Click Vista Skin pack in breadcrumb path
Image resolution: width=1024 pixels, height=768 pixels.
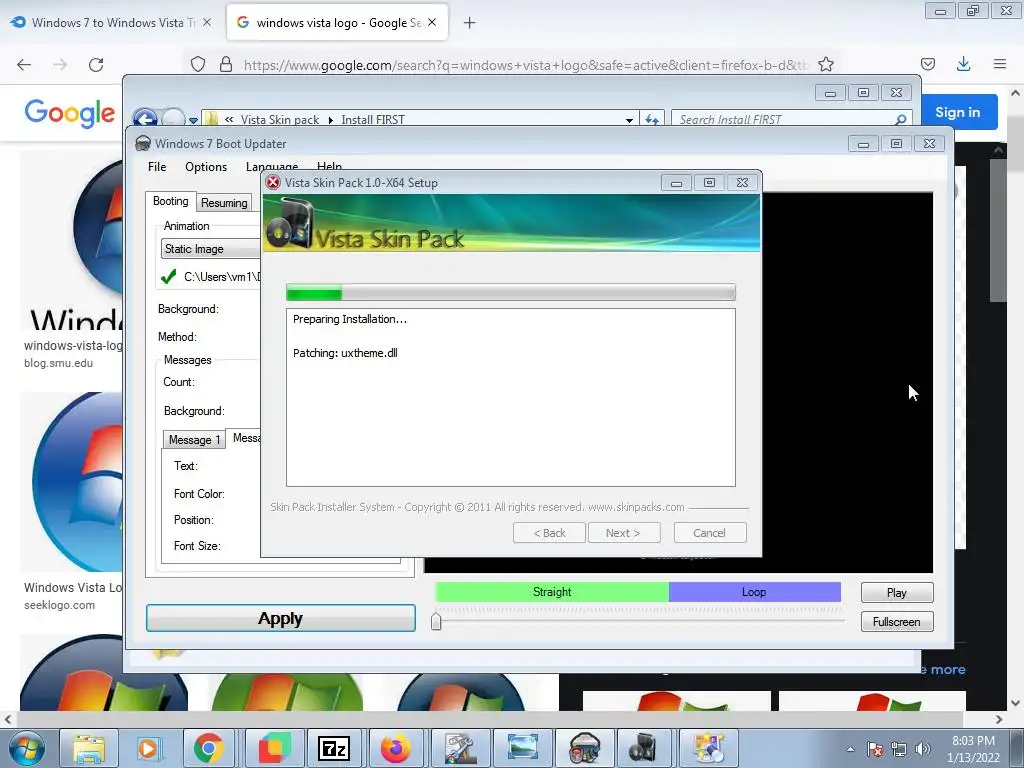280,120
